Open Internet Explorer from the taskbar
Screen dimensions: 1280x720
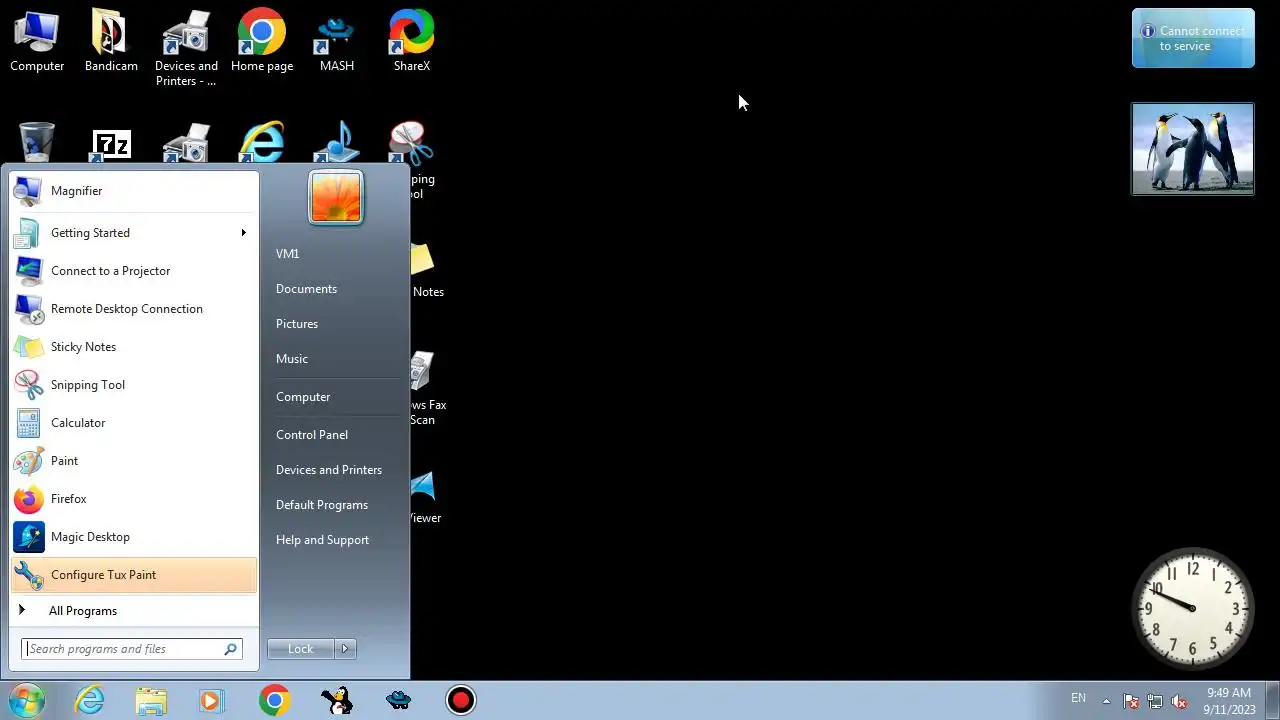90,700
